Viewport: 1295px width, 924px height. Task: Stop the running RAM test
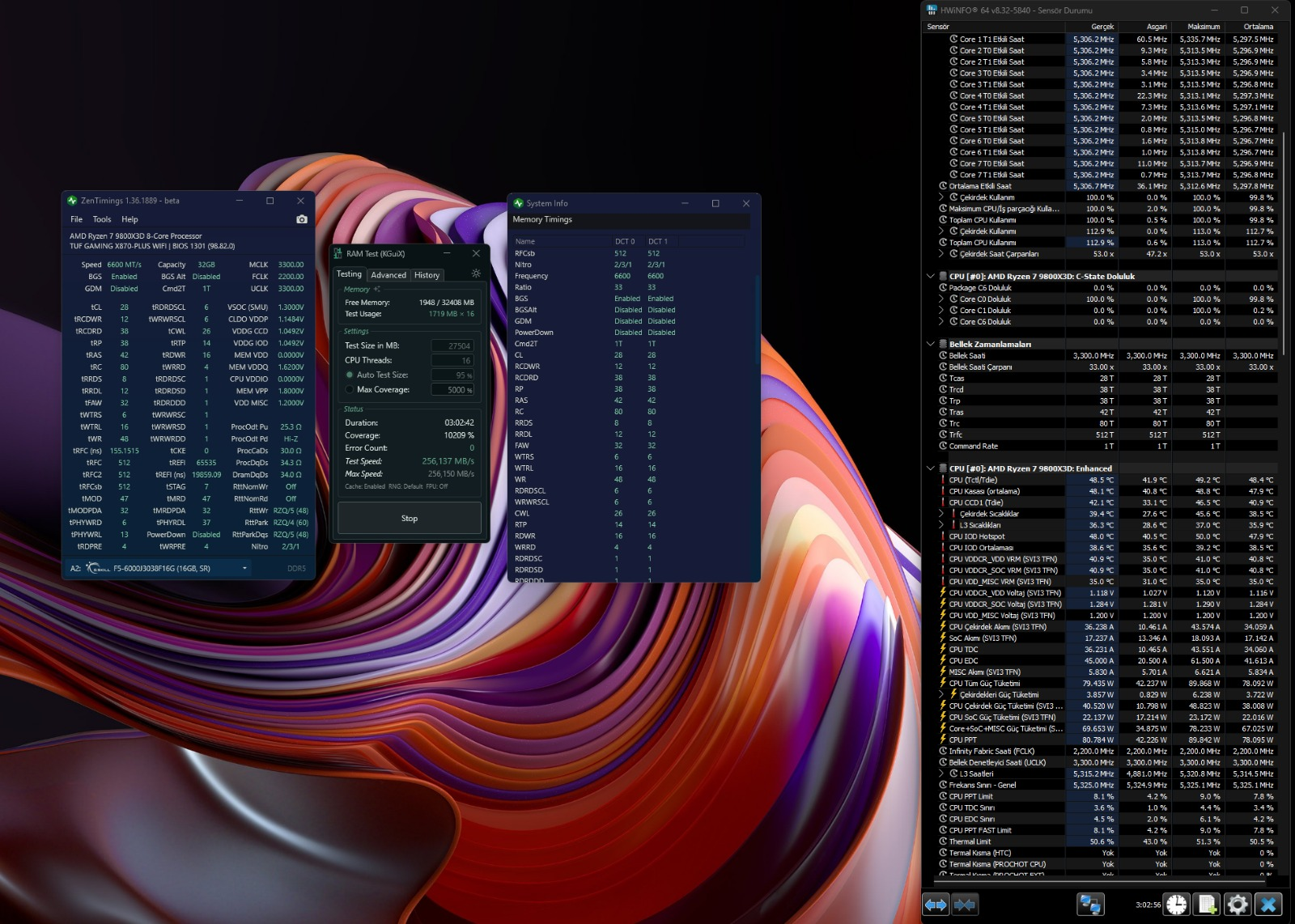click(410, 518)
